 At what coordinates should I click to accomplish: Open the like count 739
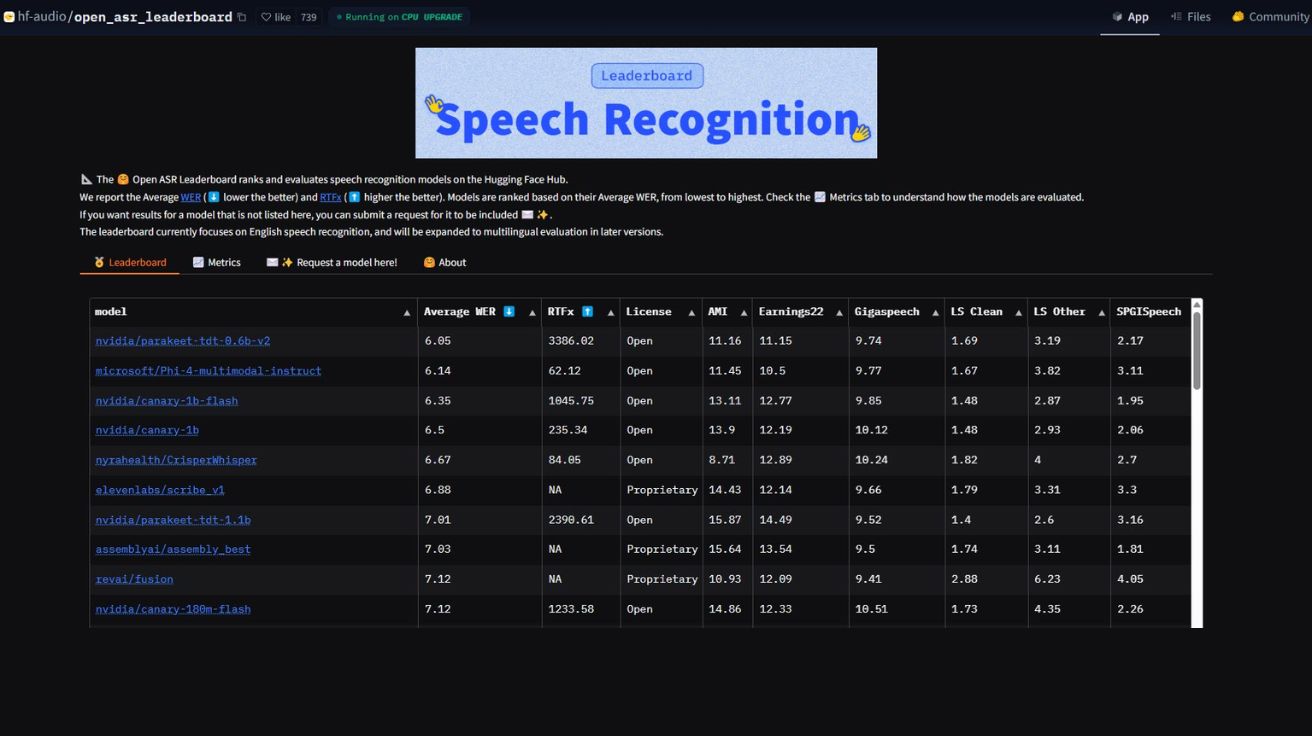309,17
